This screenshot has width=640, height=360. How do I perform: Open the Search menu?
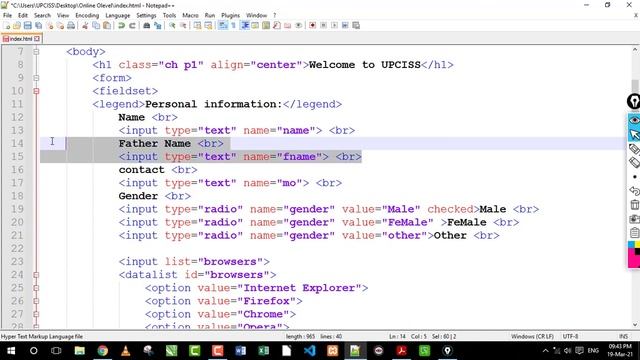(x=42, y=15)
